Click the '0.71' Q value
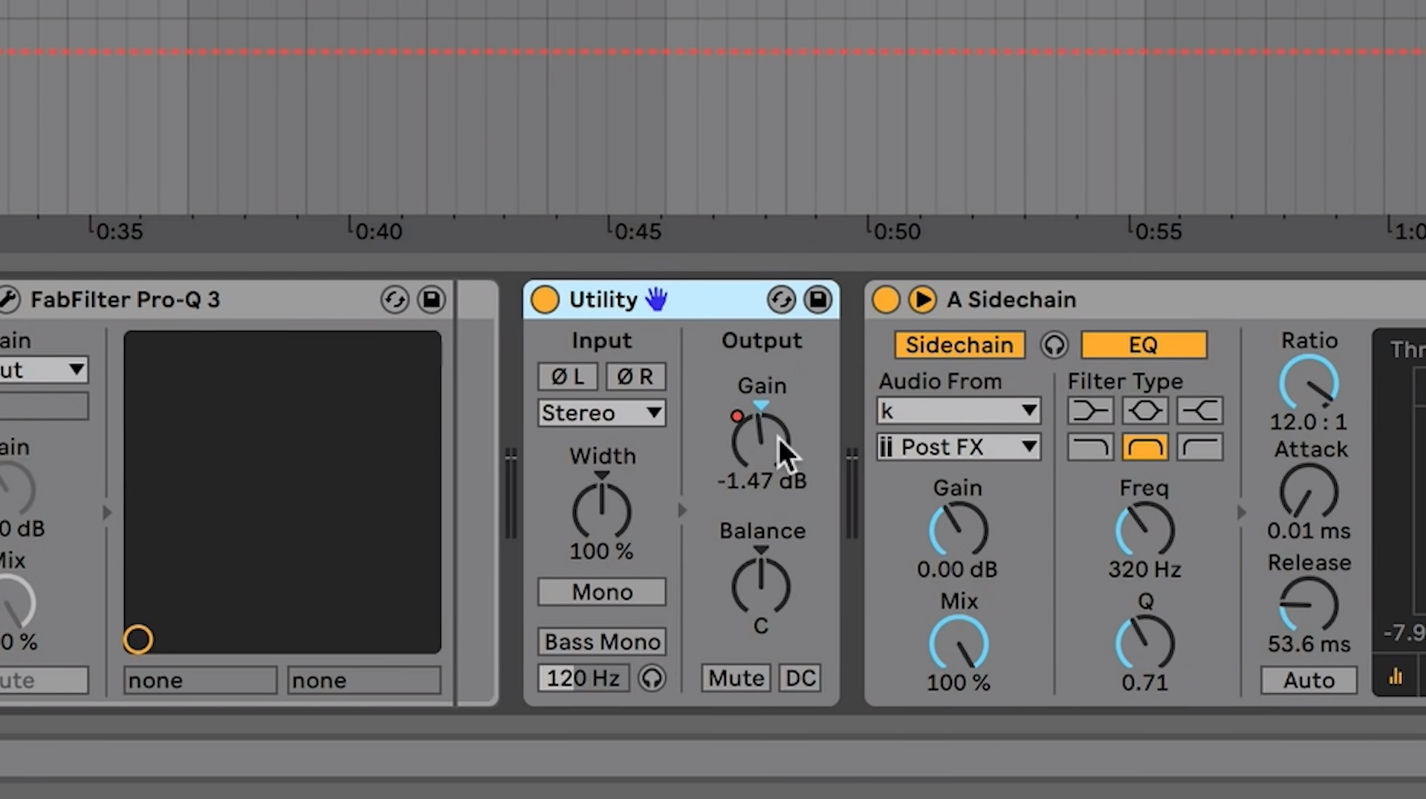 (x=1145, y=683)
